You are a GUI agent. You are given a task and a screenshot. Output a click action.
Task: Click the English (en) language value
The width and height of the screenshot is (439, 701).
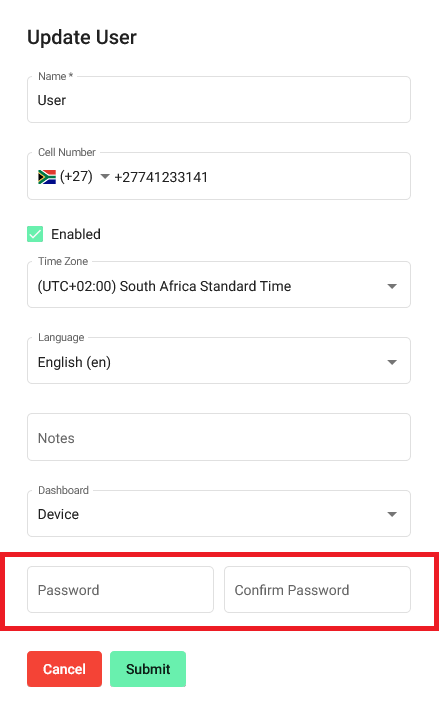(74, 362)
